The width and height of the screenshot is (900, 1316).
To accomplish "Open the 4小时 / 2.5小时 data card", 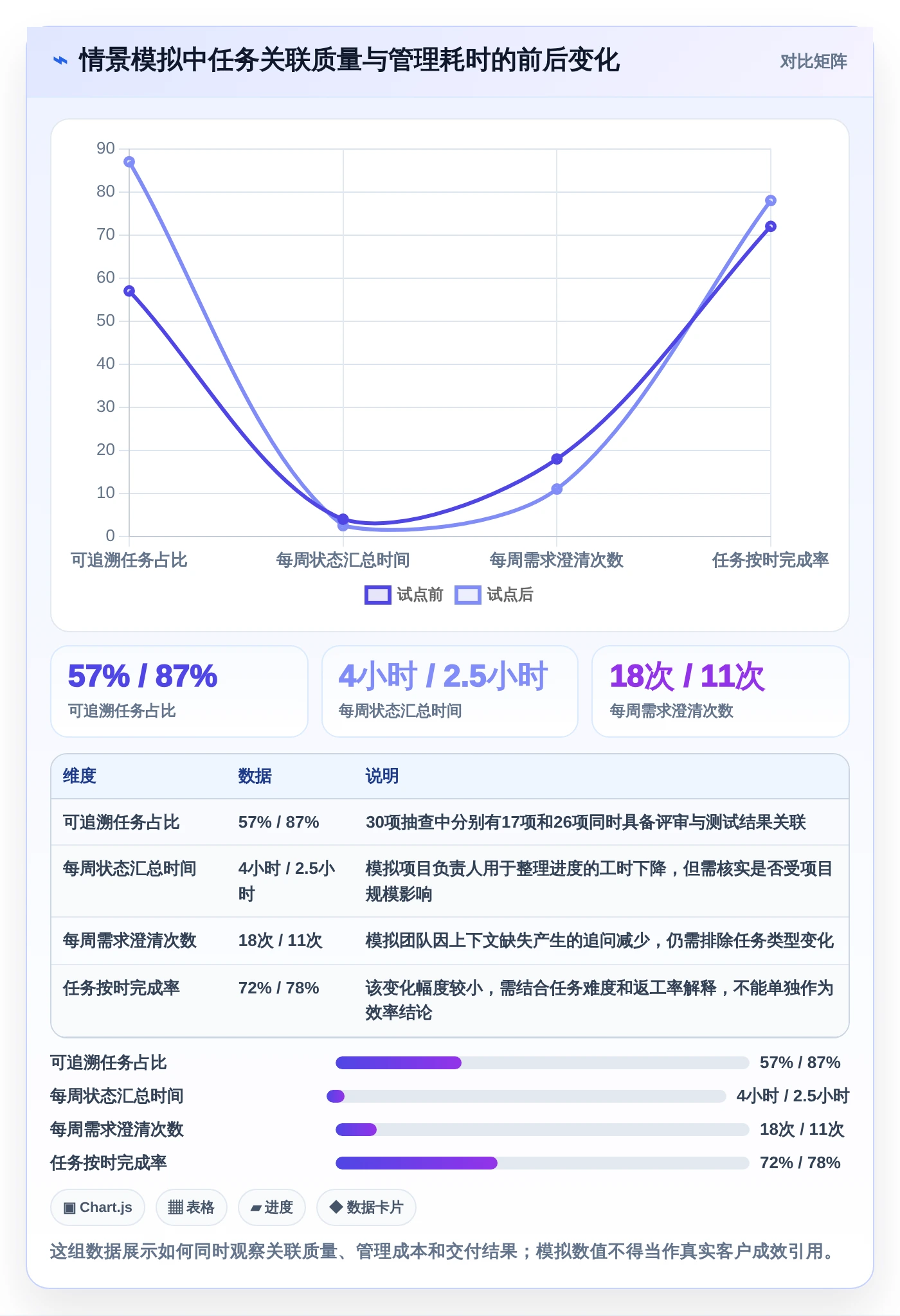I will [450, 691].
